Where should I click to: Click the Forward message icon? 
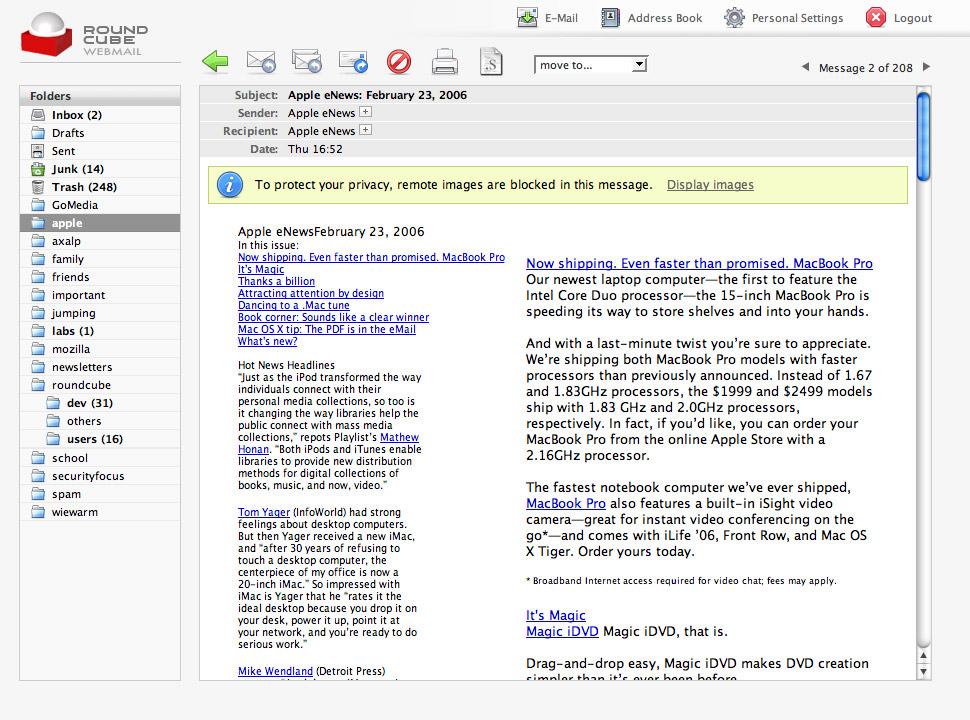(x=353, y=61)
